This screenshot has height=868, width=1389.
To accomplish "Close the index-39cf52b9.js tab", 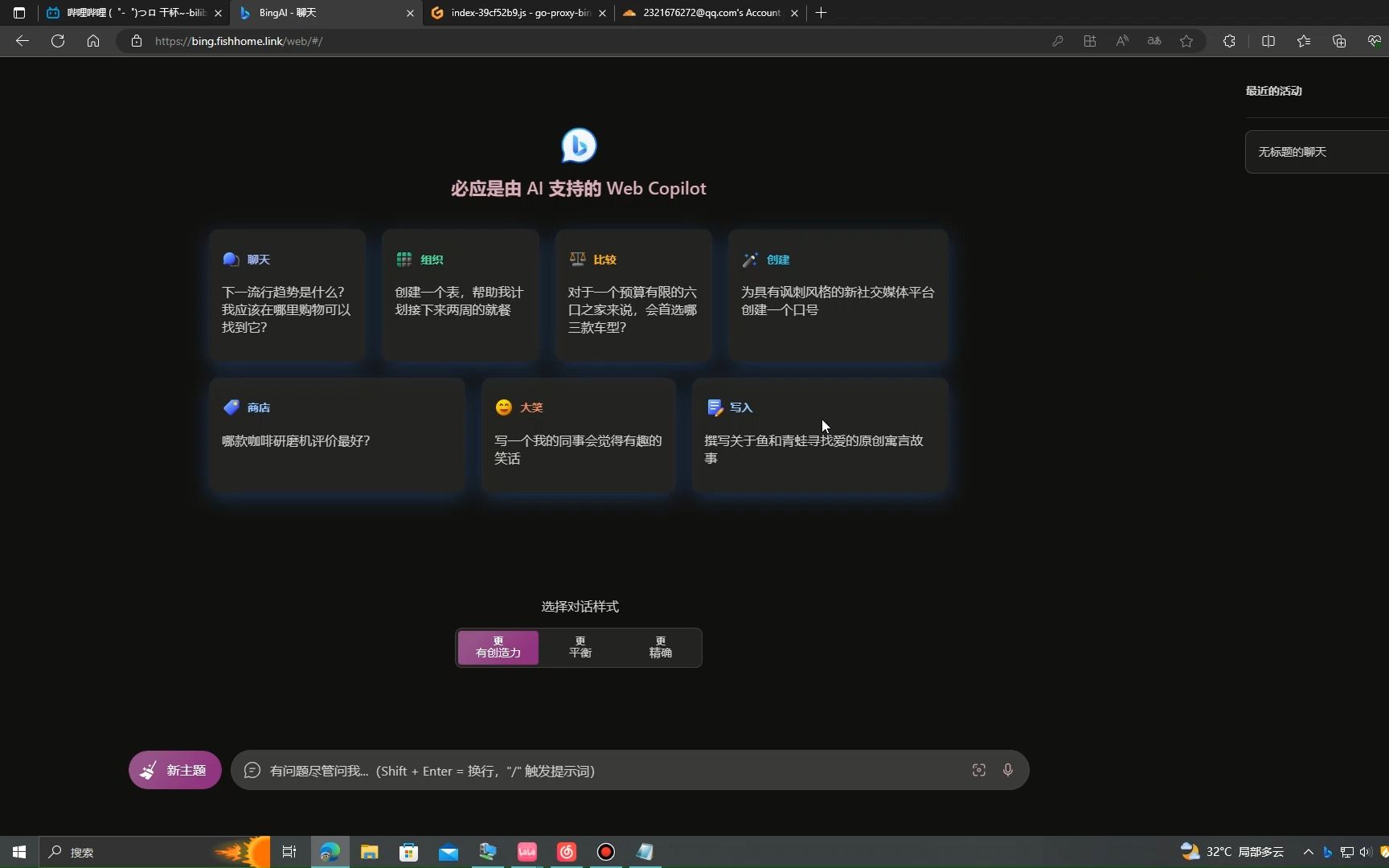I will point(602,13).
